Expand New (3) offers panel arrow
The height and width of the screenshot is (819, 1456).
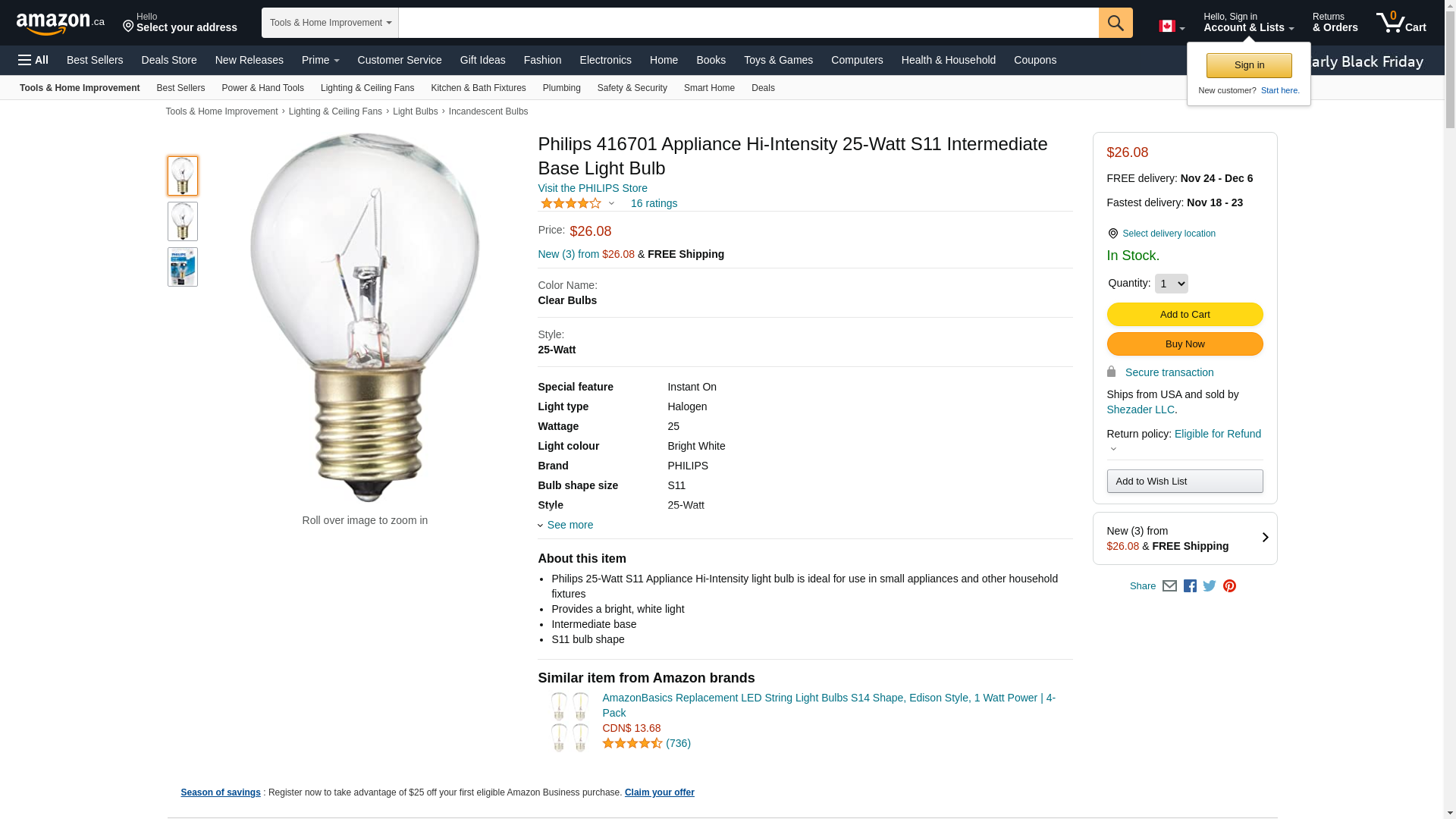pyautogui.click(x=1265, y=538)
